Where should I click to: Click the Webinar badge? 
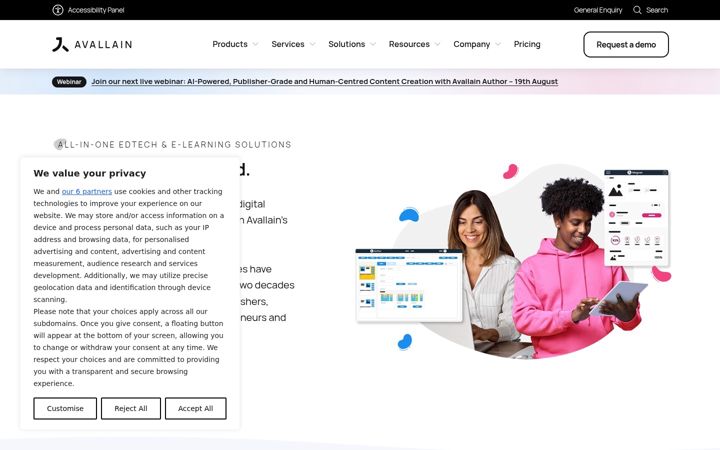69,82
